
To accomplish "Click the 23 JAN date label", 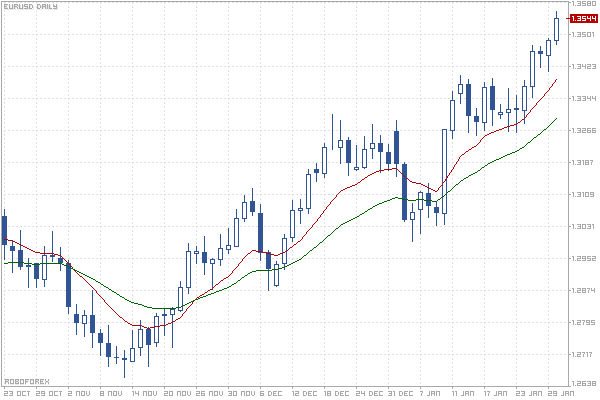I will (529, 393).
